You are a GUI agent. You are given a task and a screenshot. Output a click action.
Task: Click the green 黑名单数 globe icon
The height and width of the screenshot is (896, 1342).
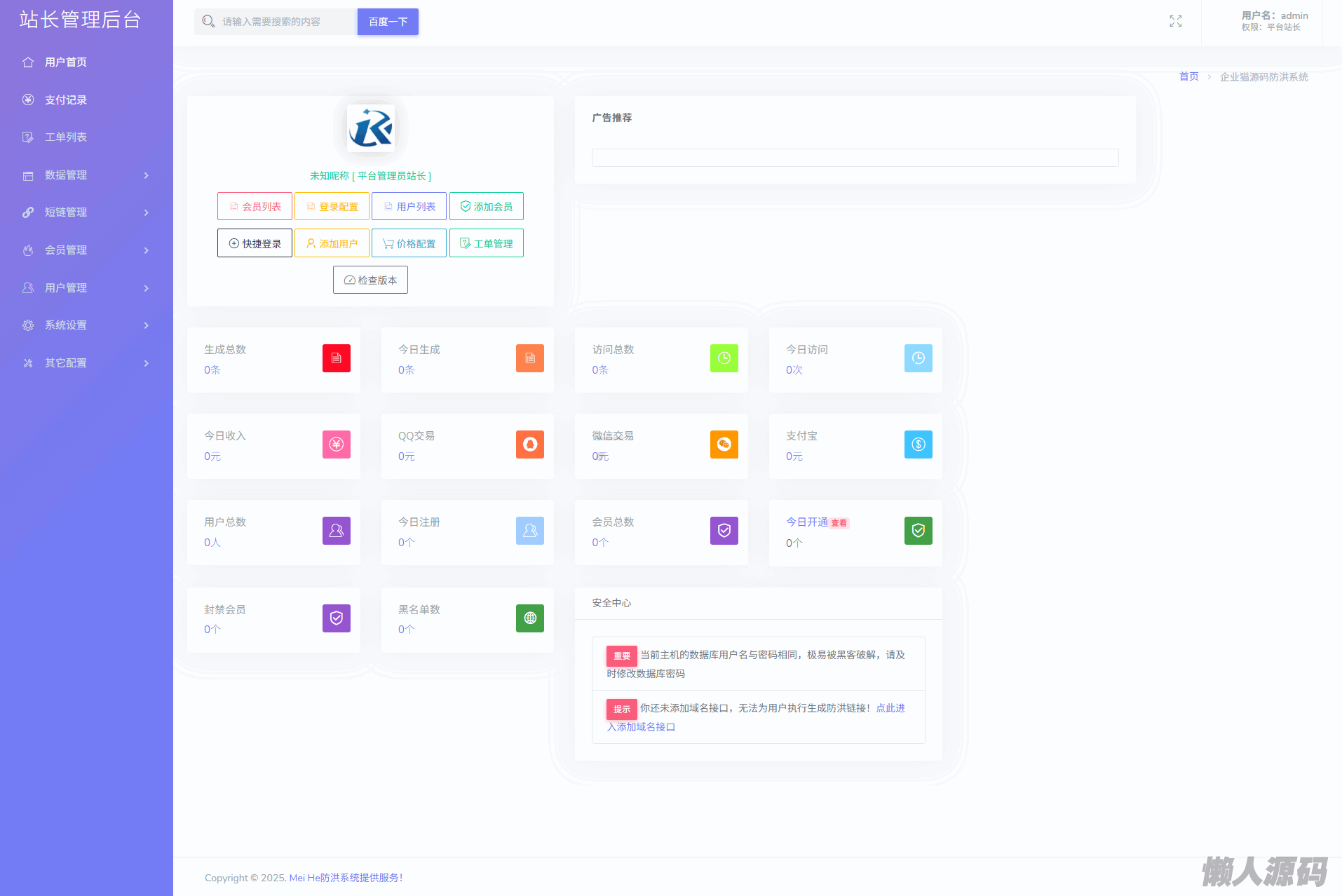pyautogui.click(x=530, y=618)
